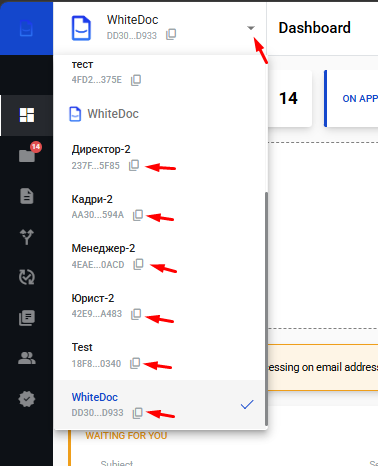Image resolution: width=378 pixels, height=466 pixels.
Task: Open the users icon in sidebar
Action: 27,358
